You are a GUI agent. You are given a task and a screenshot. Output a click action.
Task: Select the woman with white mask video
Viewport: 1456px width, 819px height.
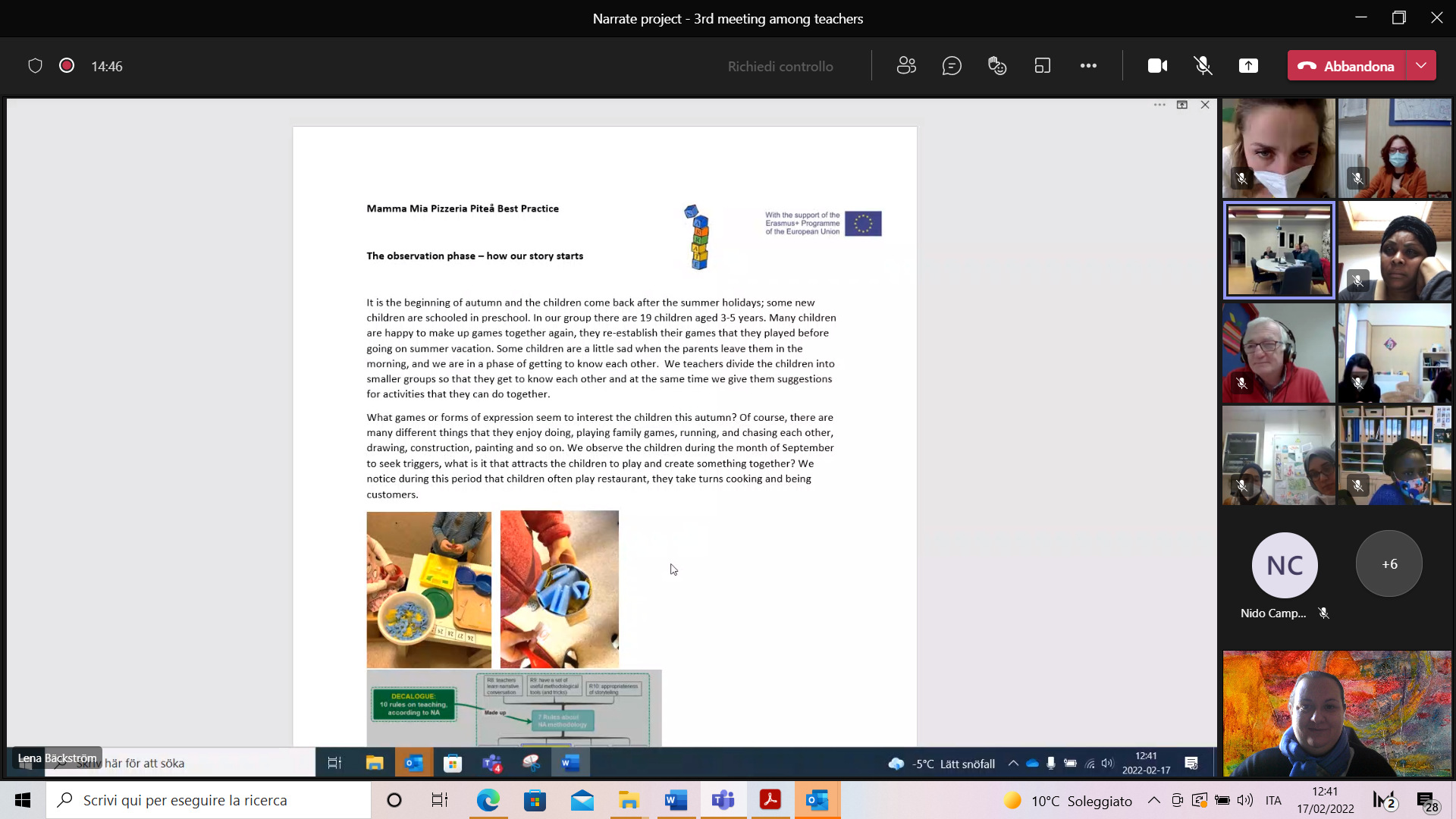[x=1279, y=149]
